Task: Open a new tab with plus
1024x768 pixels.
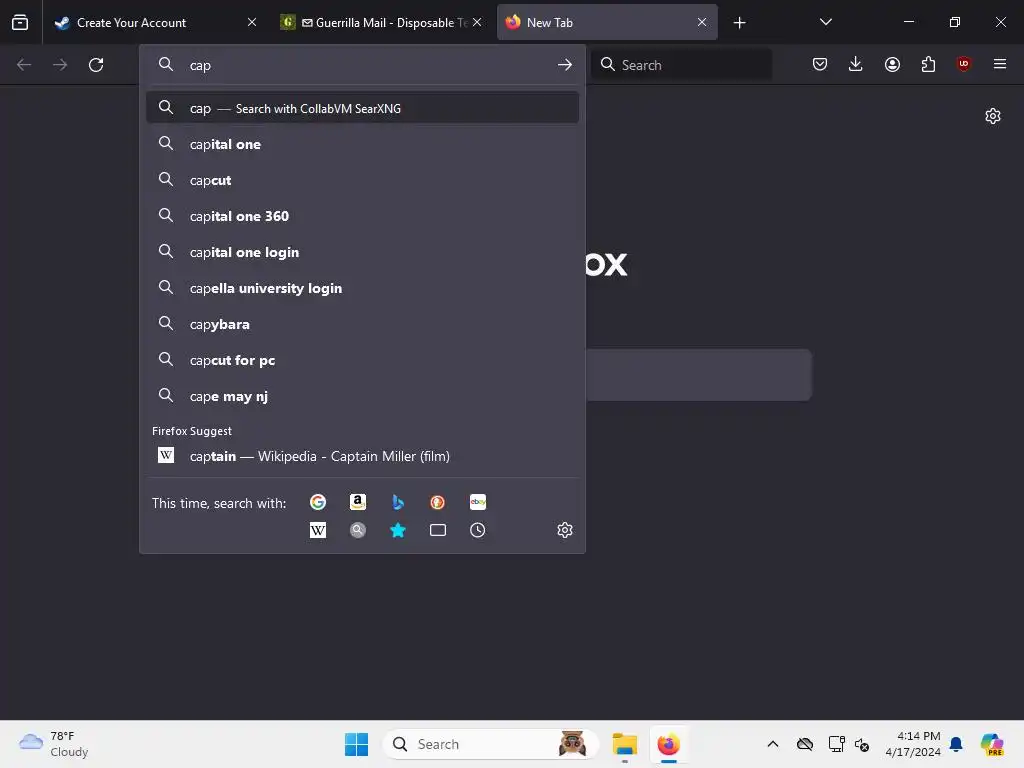Action: tap(739, 23)
